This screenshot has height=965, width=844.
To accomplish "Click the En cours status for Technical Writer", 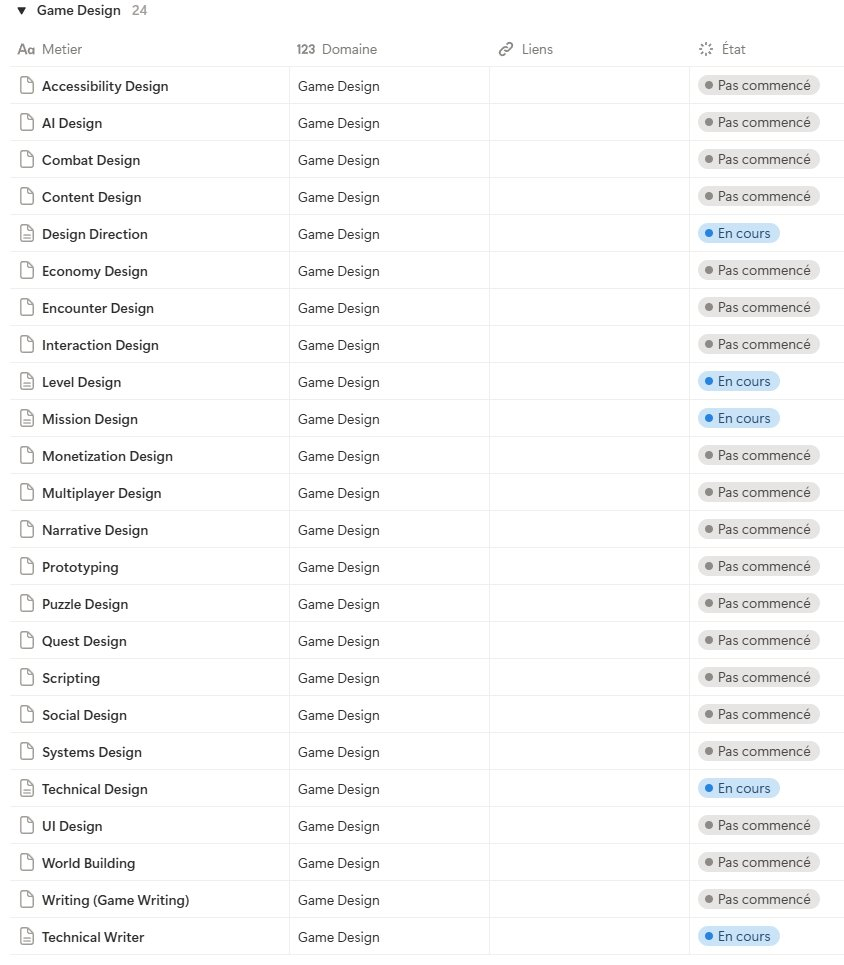I will [x=738, y=936].
